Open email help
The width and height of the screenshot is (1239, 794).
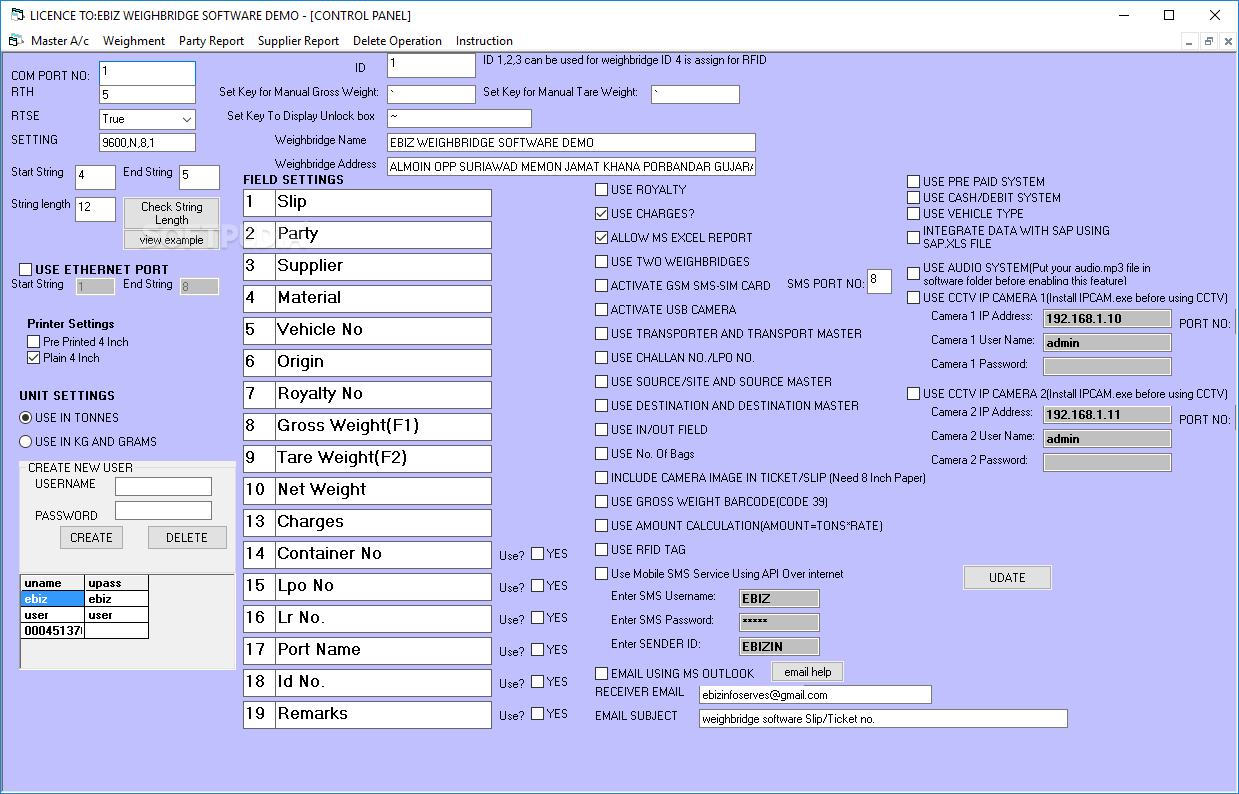(807, 672)
